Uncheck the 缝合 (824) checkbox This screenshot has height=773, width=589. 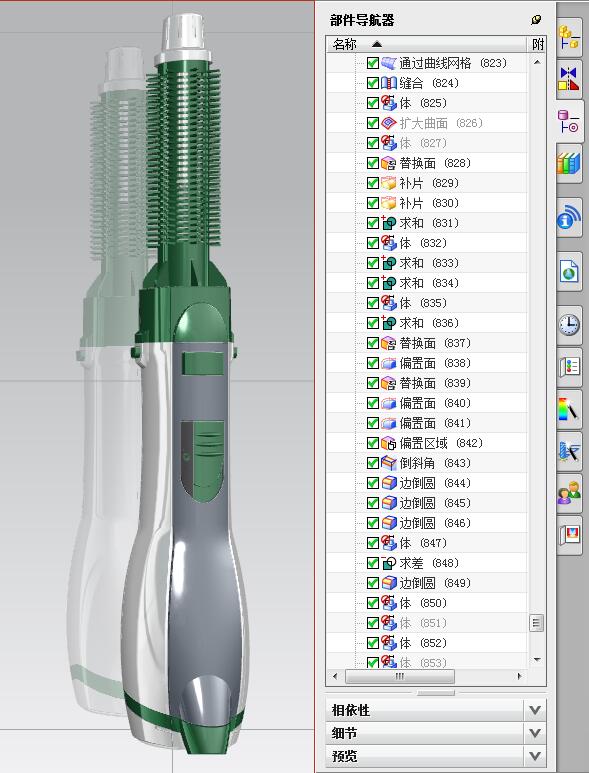click(x=373, y=83)
